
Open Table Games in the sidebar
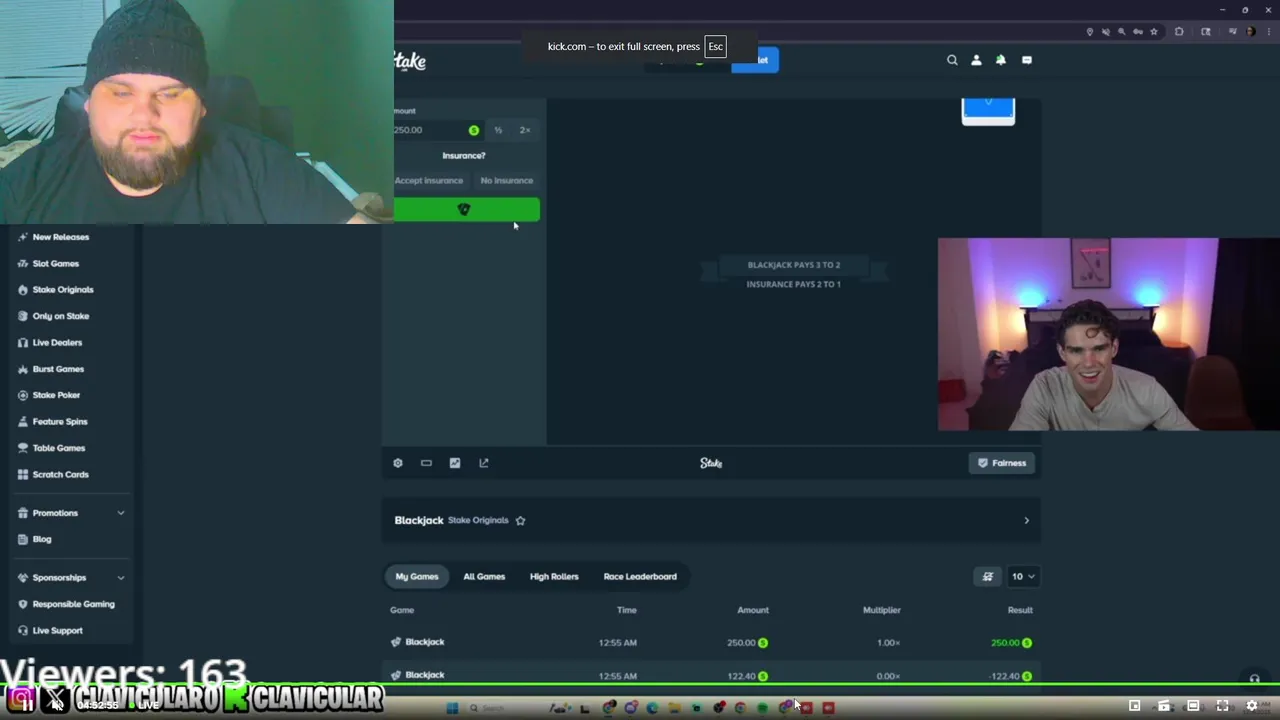point(59,448)
